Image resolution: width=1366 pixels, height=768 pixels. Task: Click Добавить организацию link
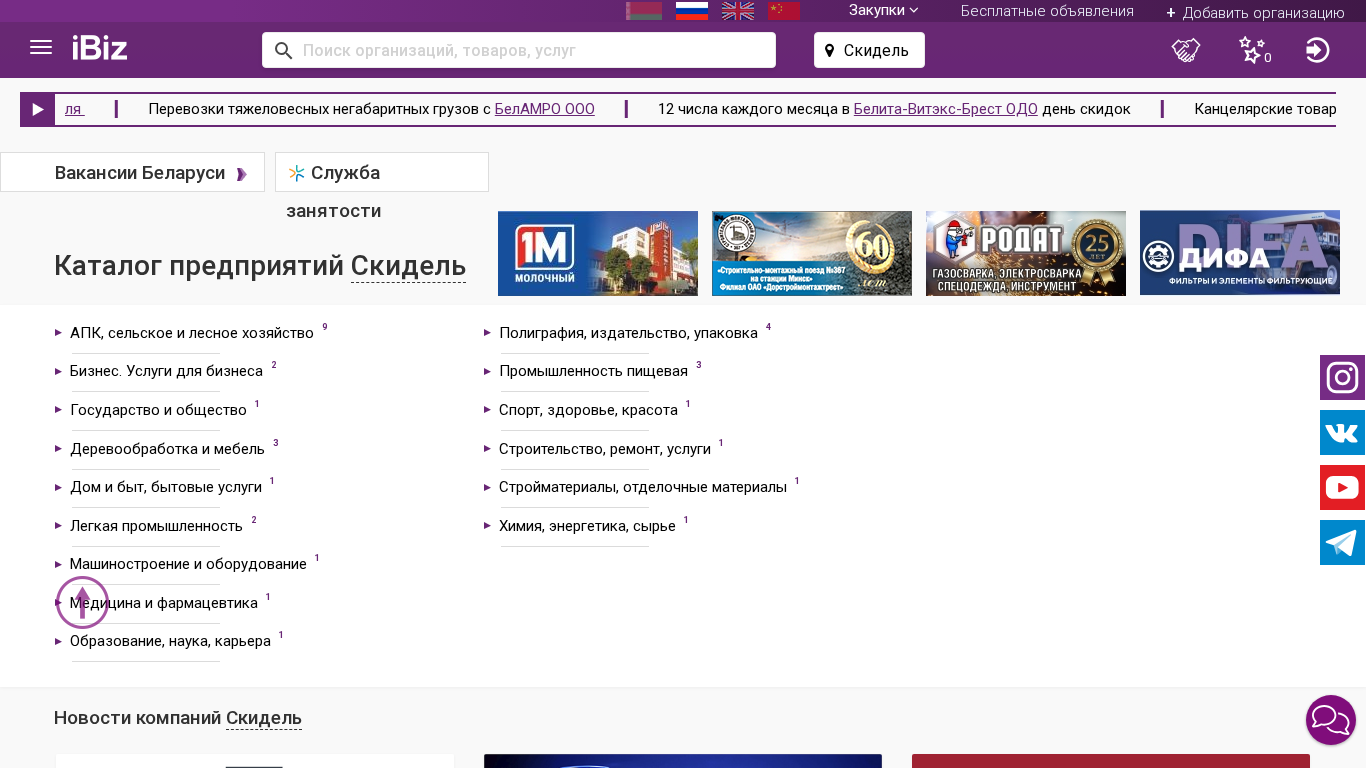coord(1255,13)
